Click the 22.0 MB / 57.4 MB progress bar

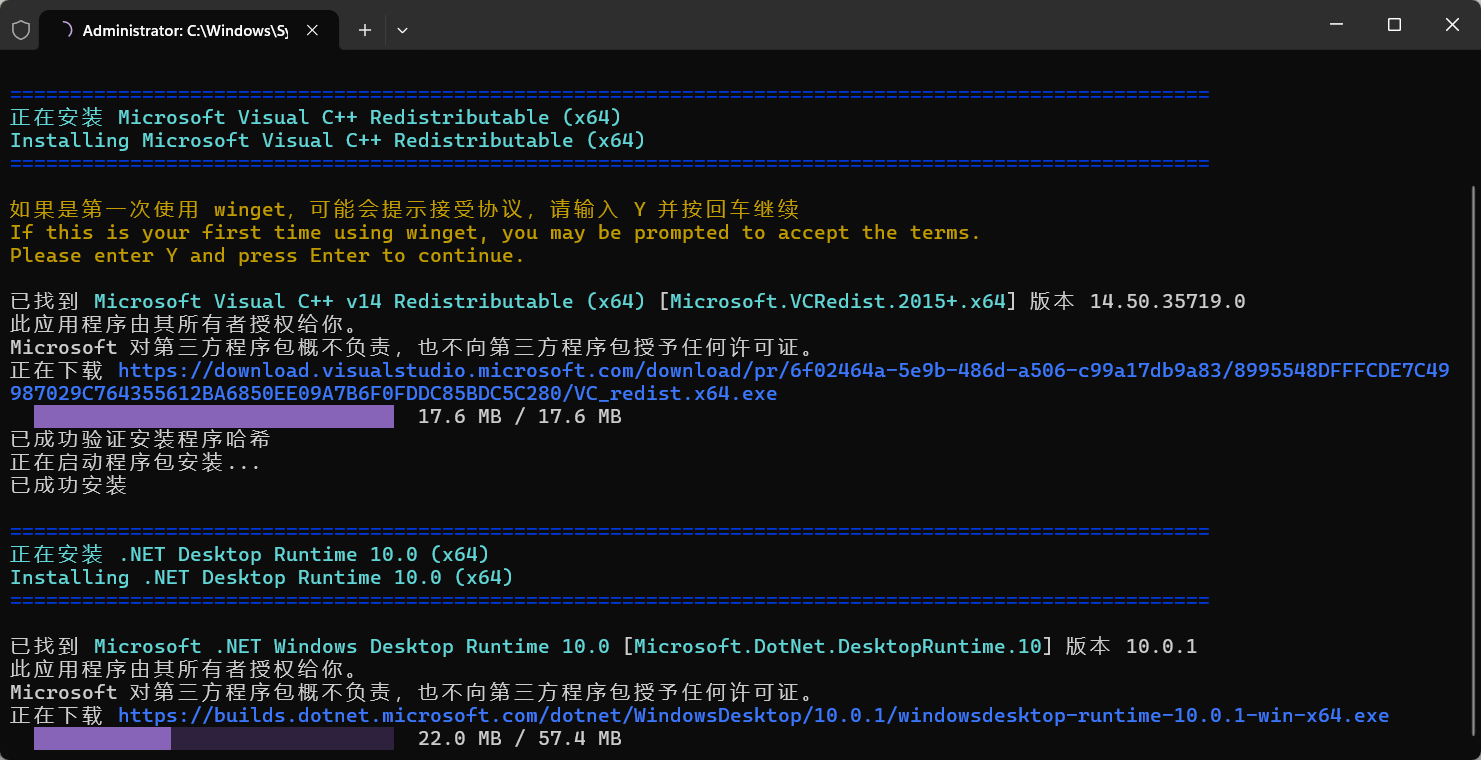point(214,739)
